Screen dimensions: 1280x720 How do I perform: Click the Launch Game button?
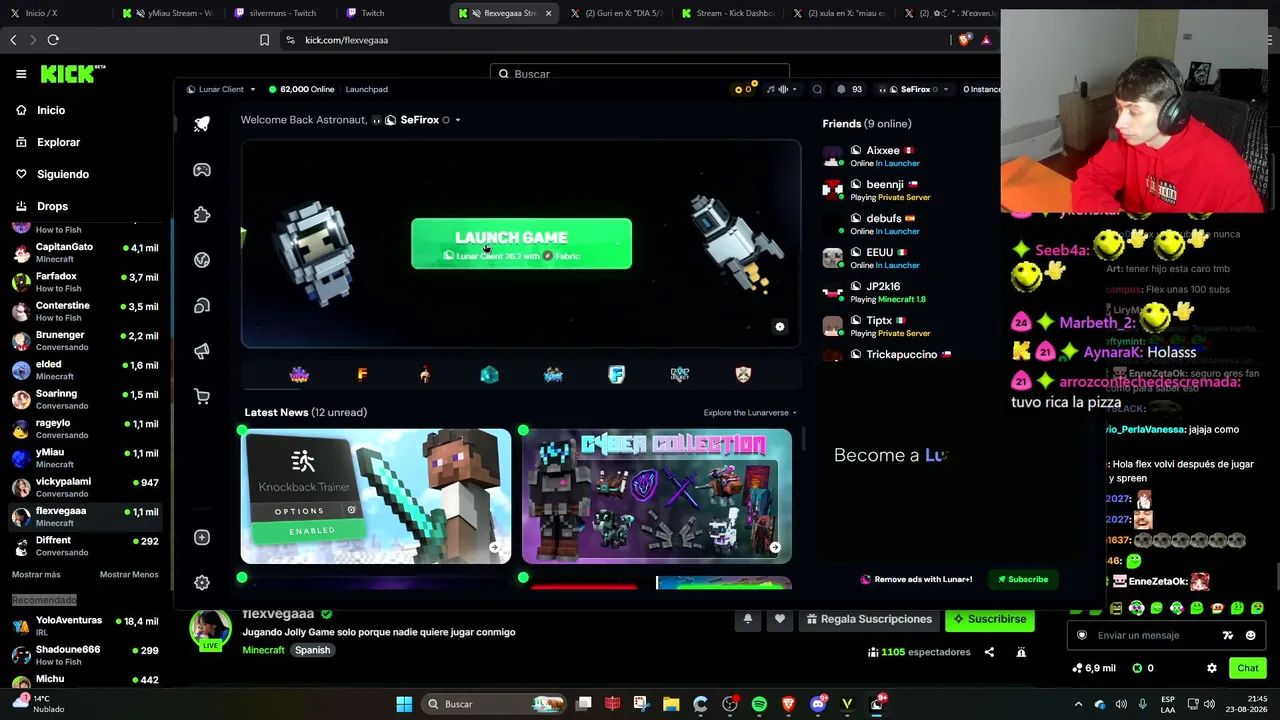[x=521, y=244]
